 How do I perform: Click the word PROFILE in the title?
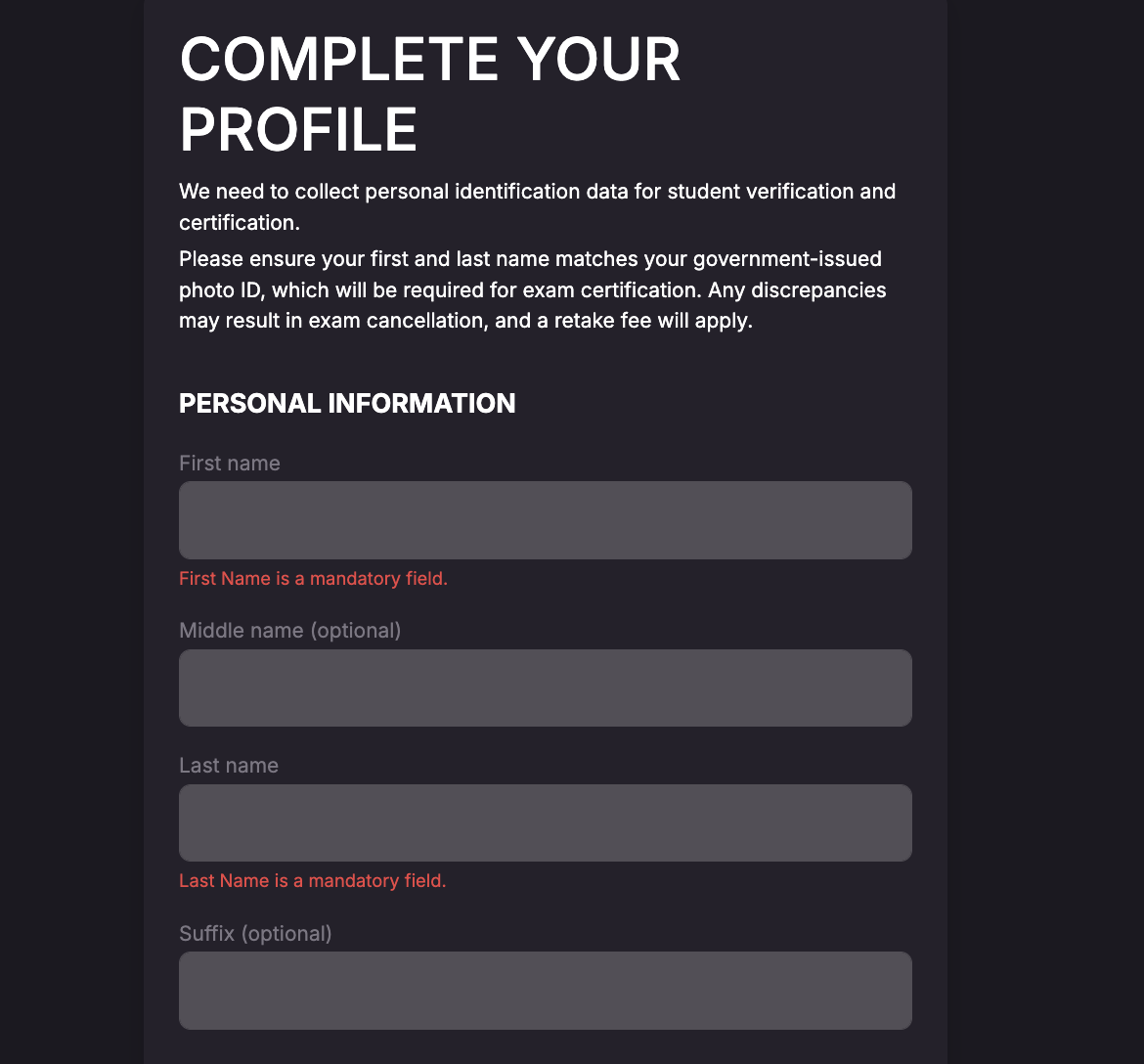298,130
